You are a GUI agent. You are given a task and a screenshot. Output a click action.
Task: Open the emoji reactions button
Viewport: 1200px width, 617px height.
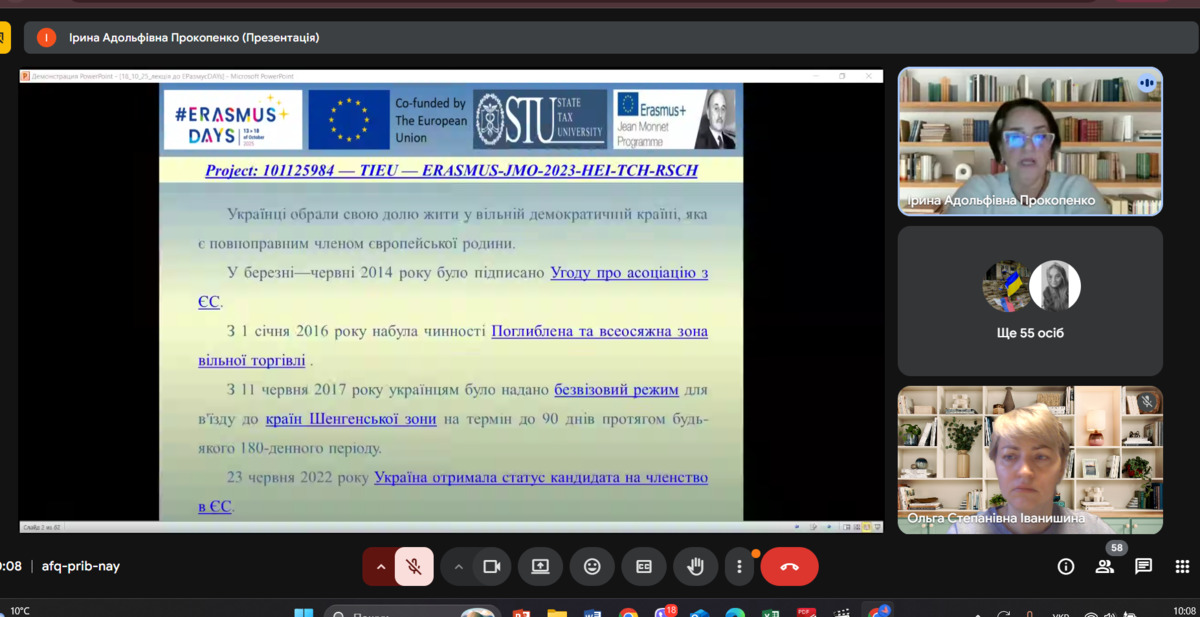592,567
